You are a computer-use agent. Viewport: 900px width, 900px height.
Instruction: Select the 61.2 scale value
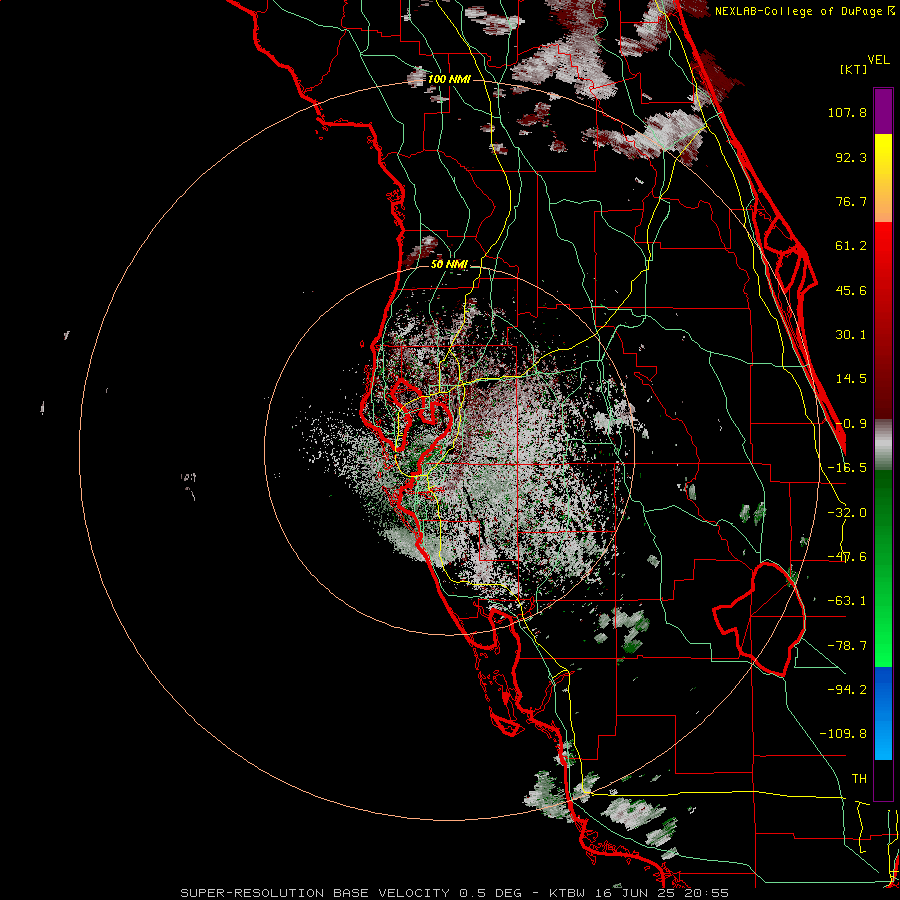tap(851, 246)
